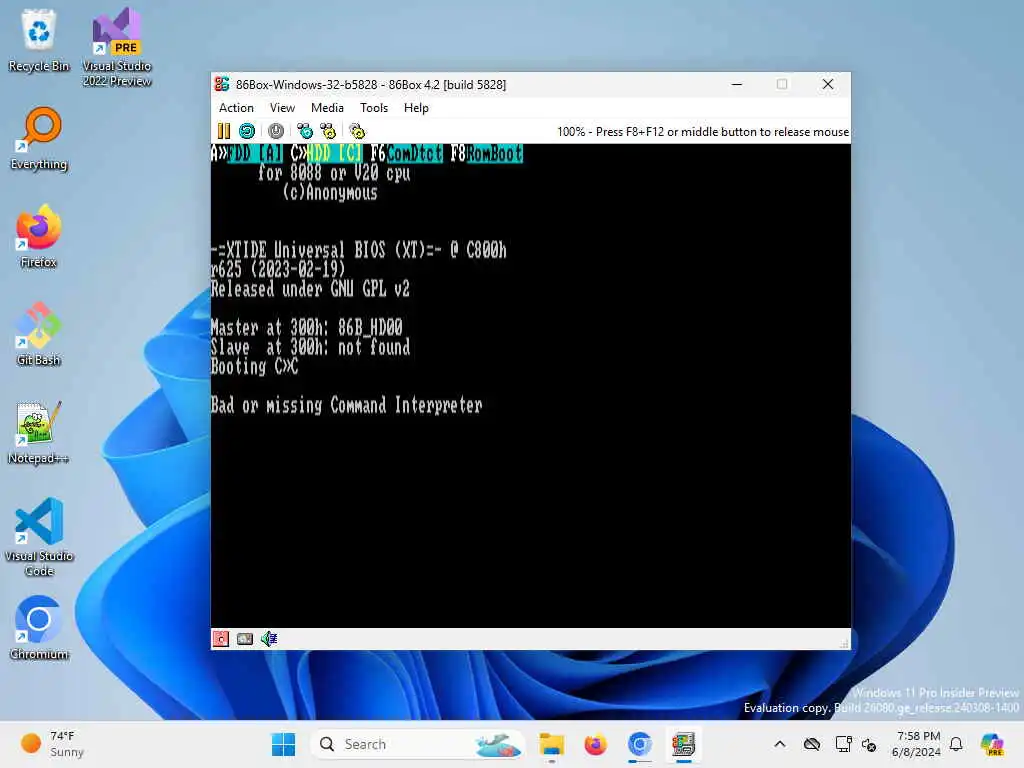Open Chromium from the taskbar
1024x768 pixels.
point(640,744)
